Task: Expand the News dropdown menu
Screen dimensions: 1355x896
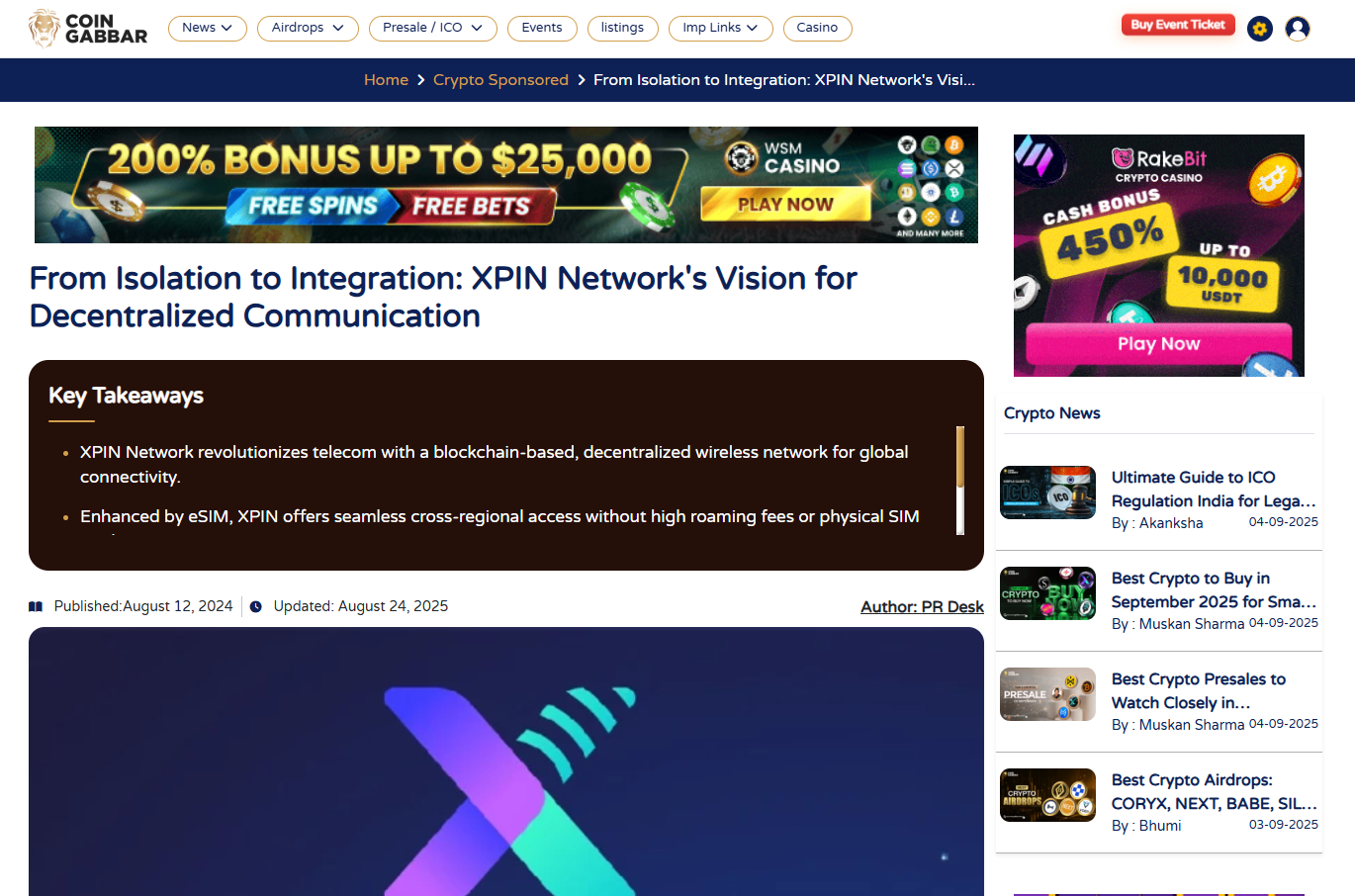Action: click(x=207, y=28)
